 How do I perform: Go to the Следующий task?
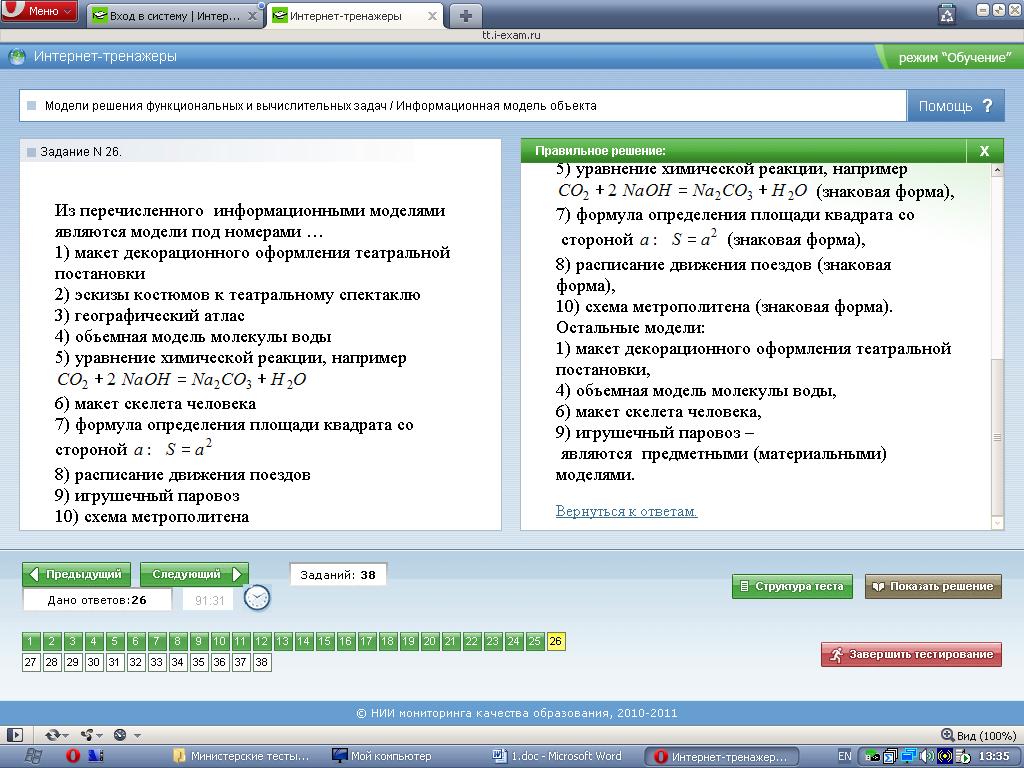pos(195,575)
